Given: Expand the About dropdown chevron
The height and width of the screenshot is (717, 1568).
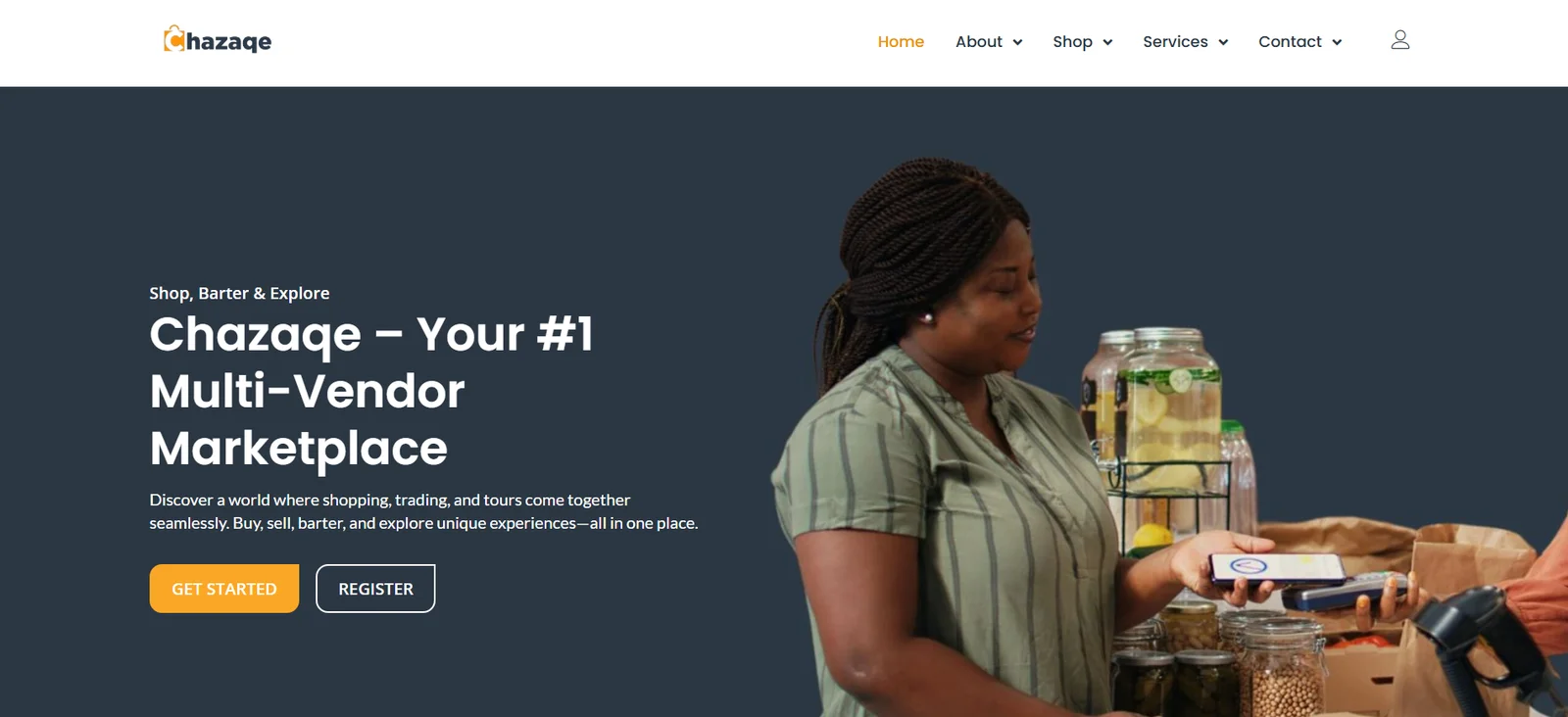Looking at the screenshot, I should 1017,42.
